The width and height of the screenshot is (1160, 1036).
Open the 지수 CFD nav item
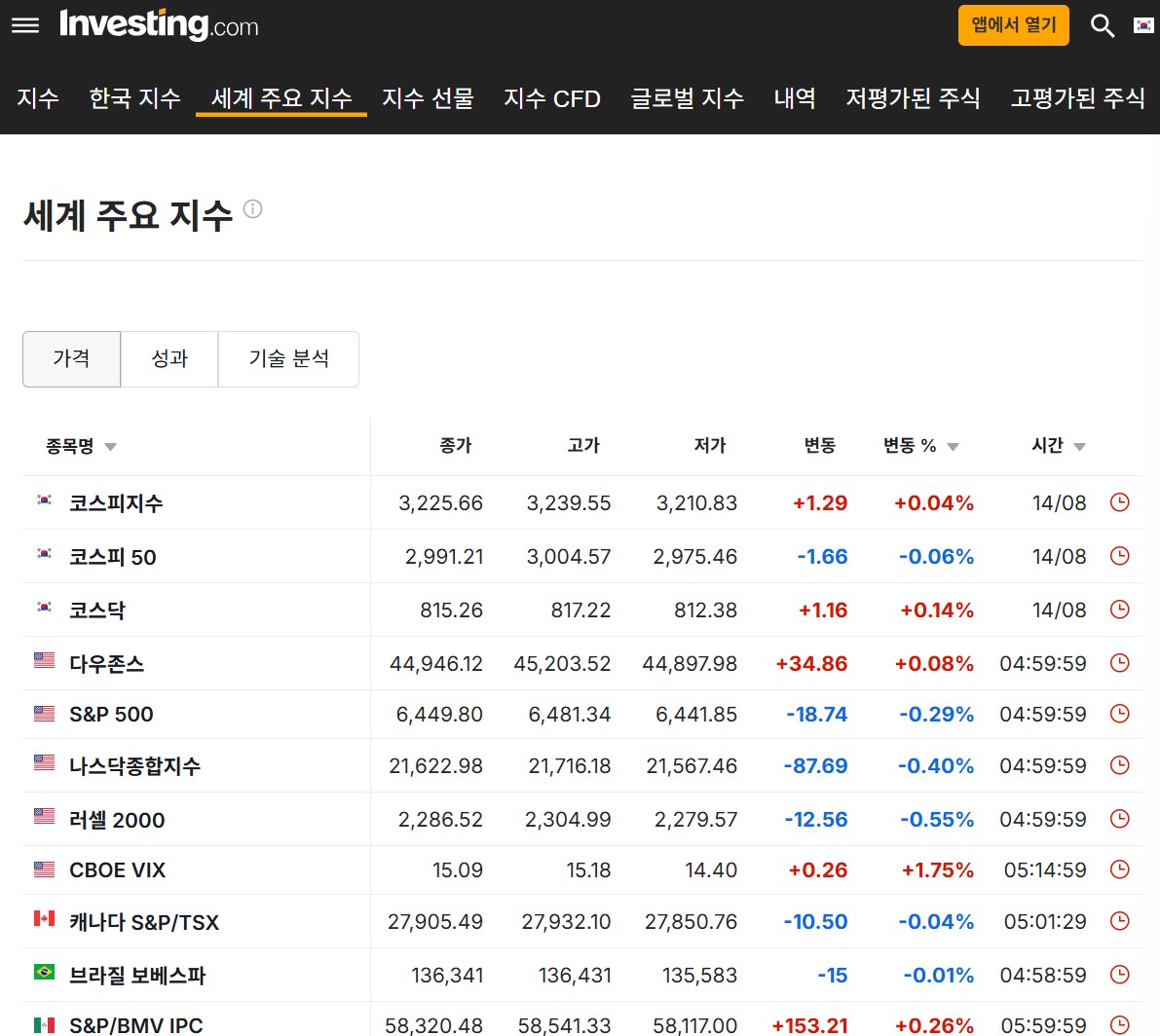(552, 98)
